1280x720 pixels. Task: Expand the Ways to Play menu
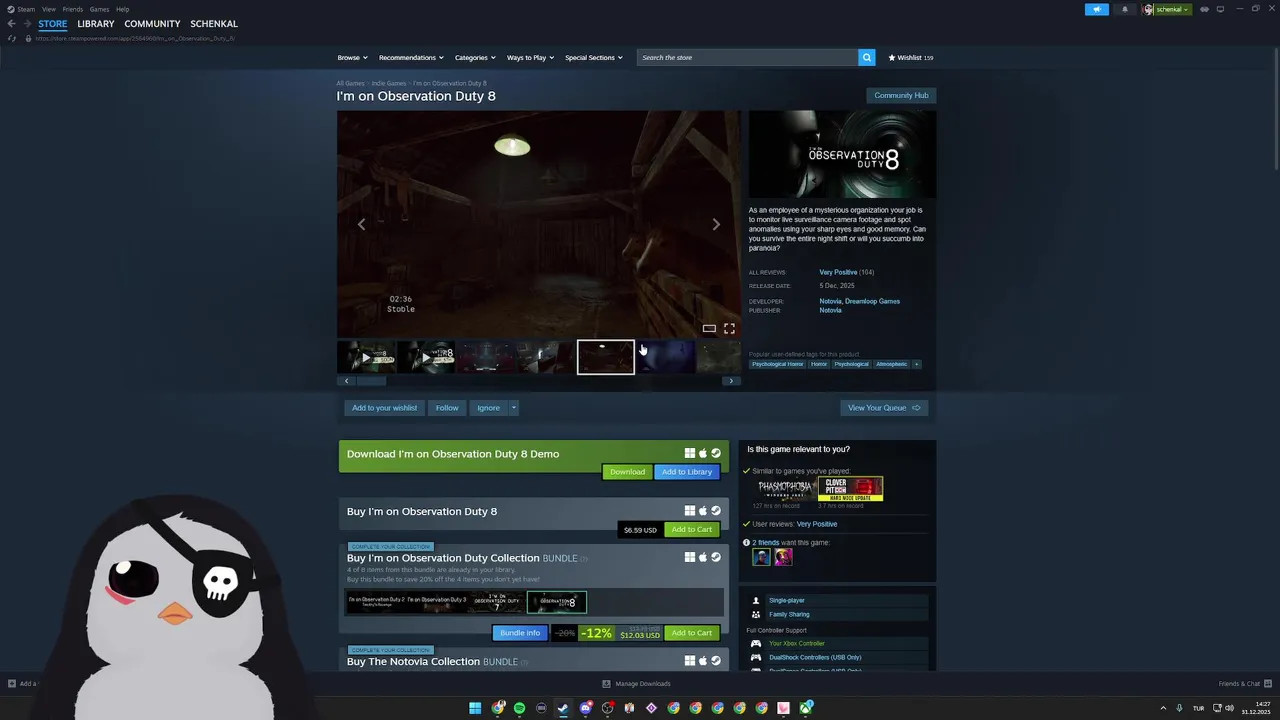(x=530, y=57)
